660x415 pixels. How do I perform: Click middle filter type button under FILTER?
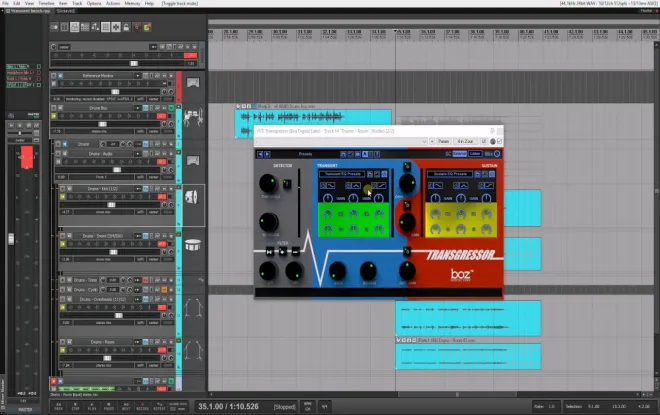coord(282,252)
